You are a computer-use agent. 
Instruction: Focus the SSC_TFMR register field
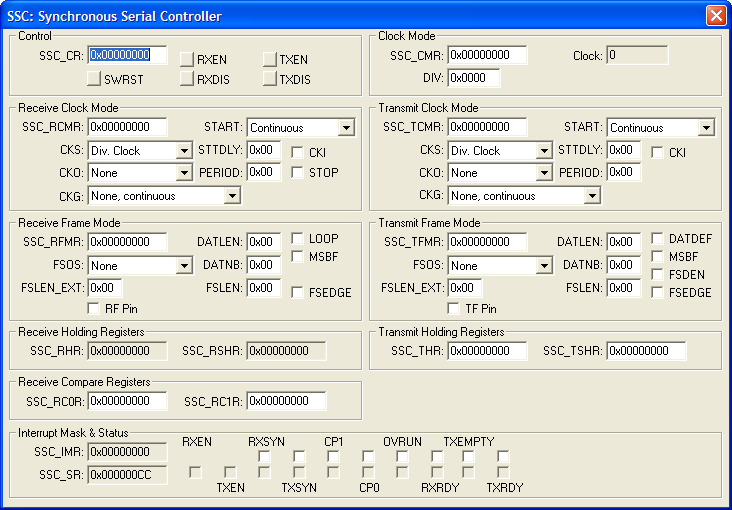tap(487, 242)
